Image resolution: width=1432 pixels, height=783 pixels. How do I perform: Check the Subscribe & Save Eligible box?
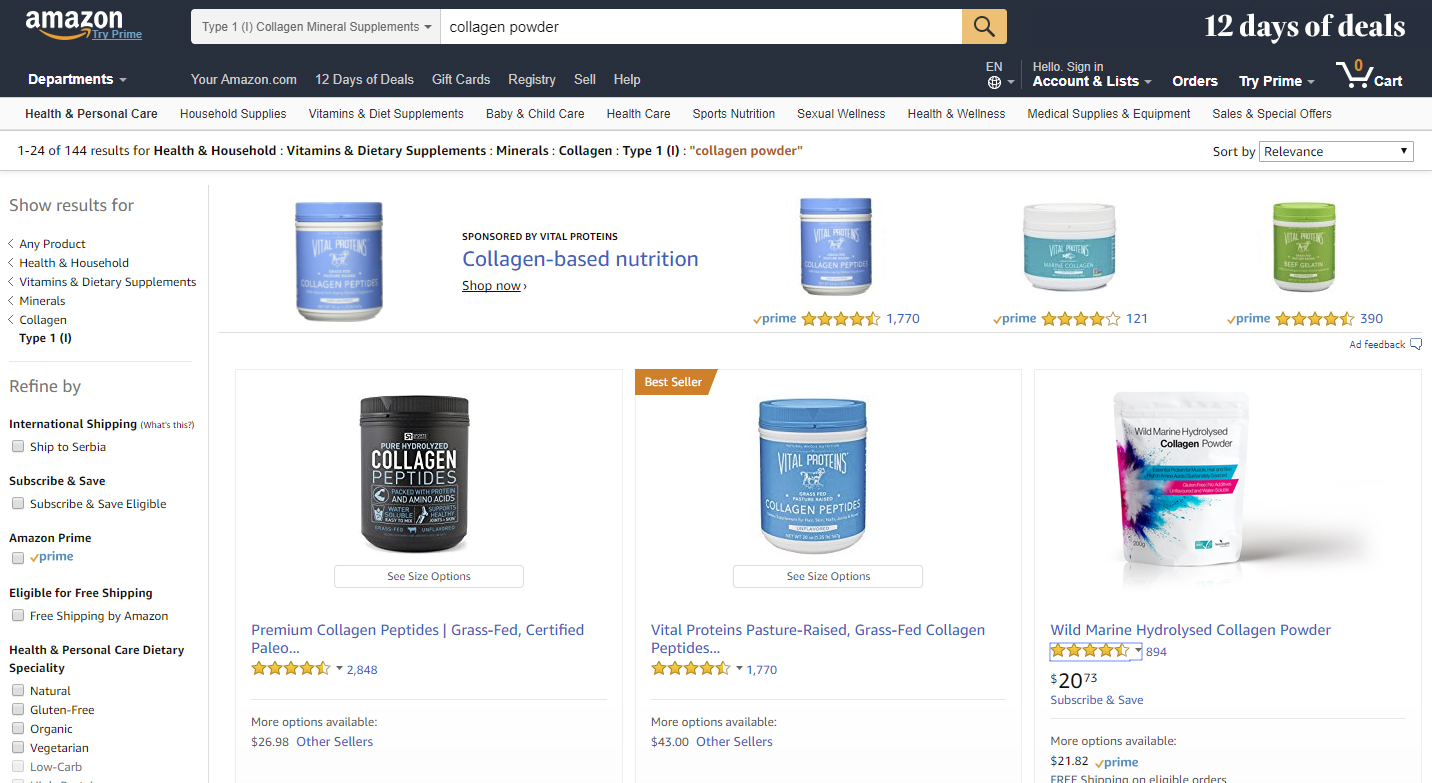pos(18,504)
